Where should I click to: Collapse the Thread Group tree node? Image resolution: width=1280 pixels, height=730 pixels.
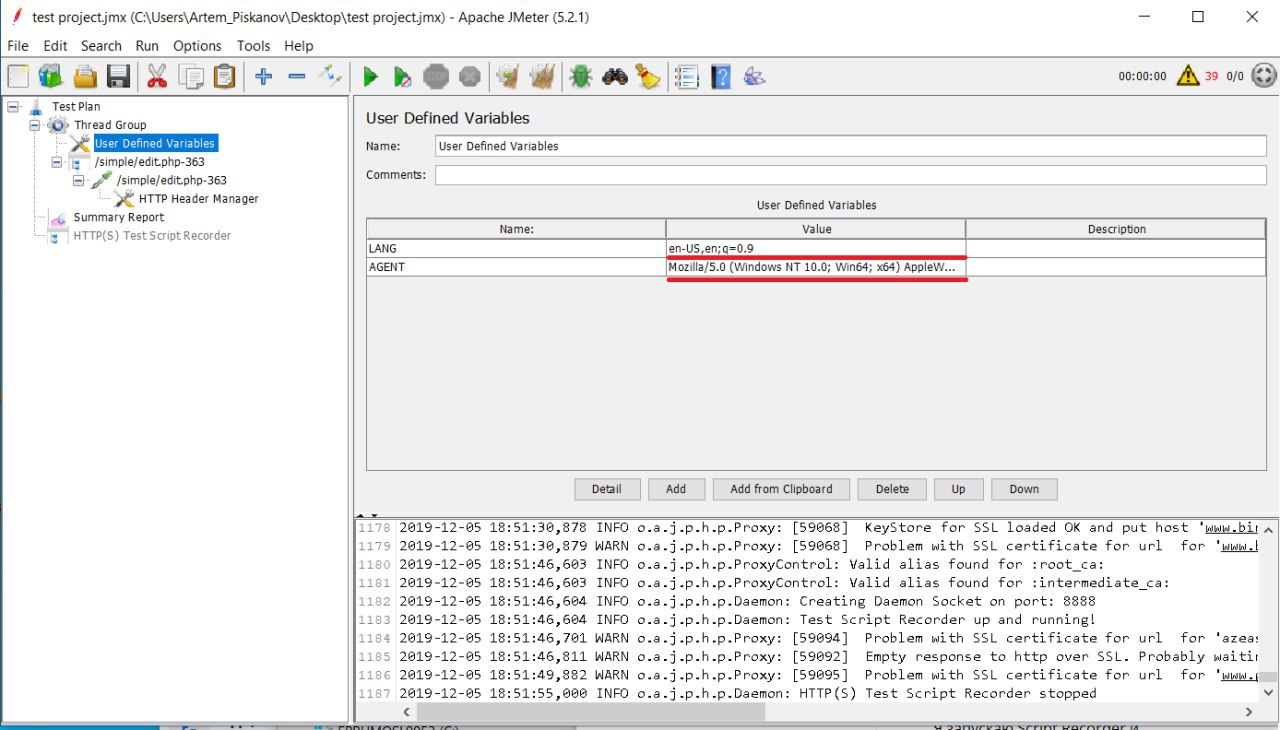(x=34, y=125)
